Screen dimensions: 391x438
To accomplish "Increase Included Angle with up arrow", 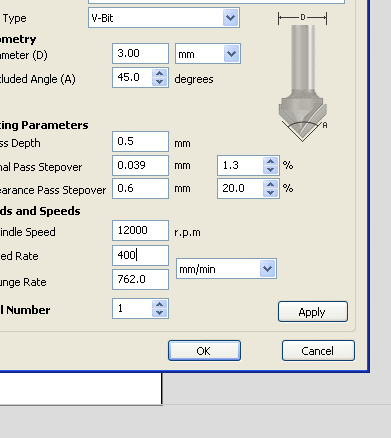I will pyautogui.click(x=160, y=74).
